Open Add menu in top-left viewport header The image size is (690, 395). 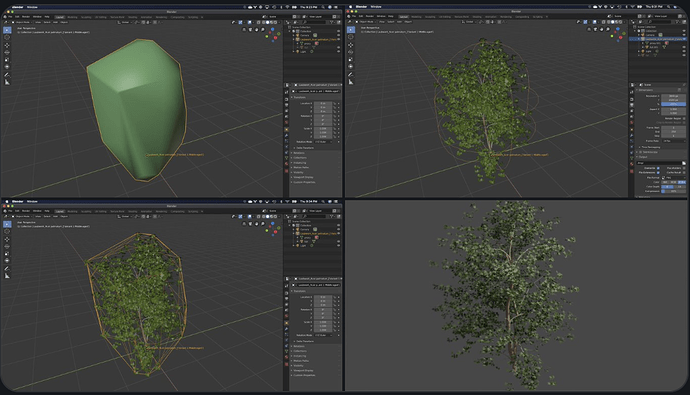point(55,22)
